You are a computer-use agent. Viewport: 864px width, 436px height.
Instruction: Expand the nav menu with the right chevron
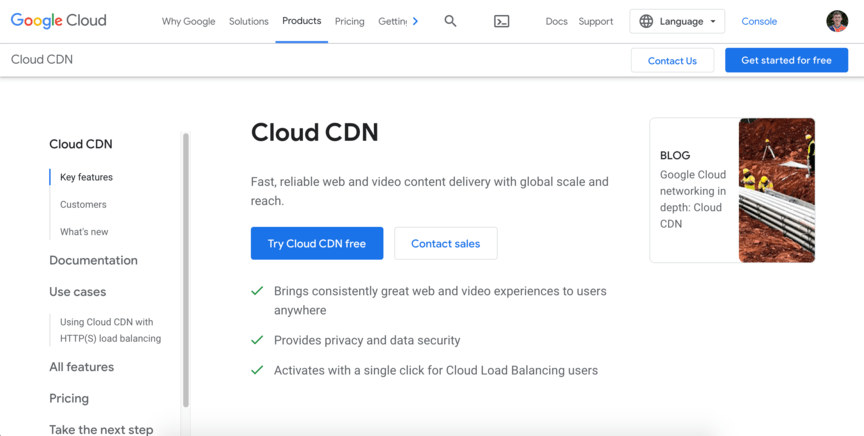415,21
